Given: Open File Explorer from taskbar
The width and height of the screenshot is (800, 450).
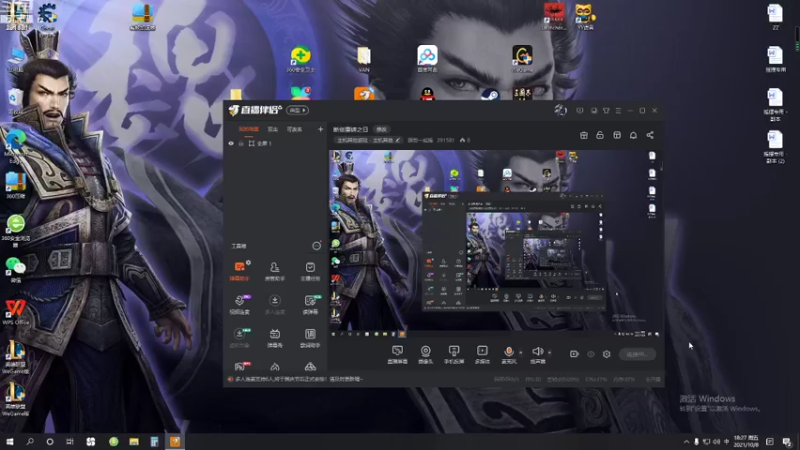Looking at the screenshot, I should pyautogui.click(x=134, y=441).
